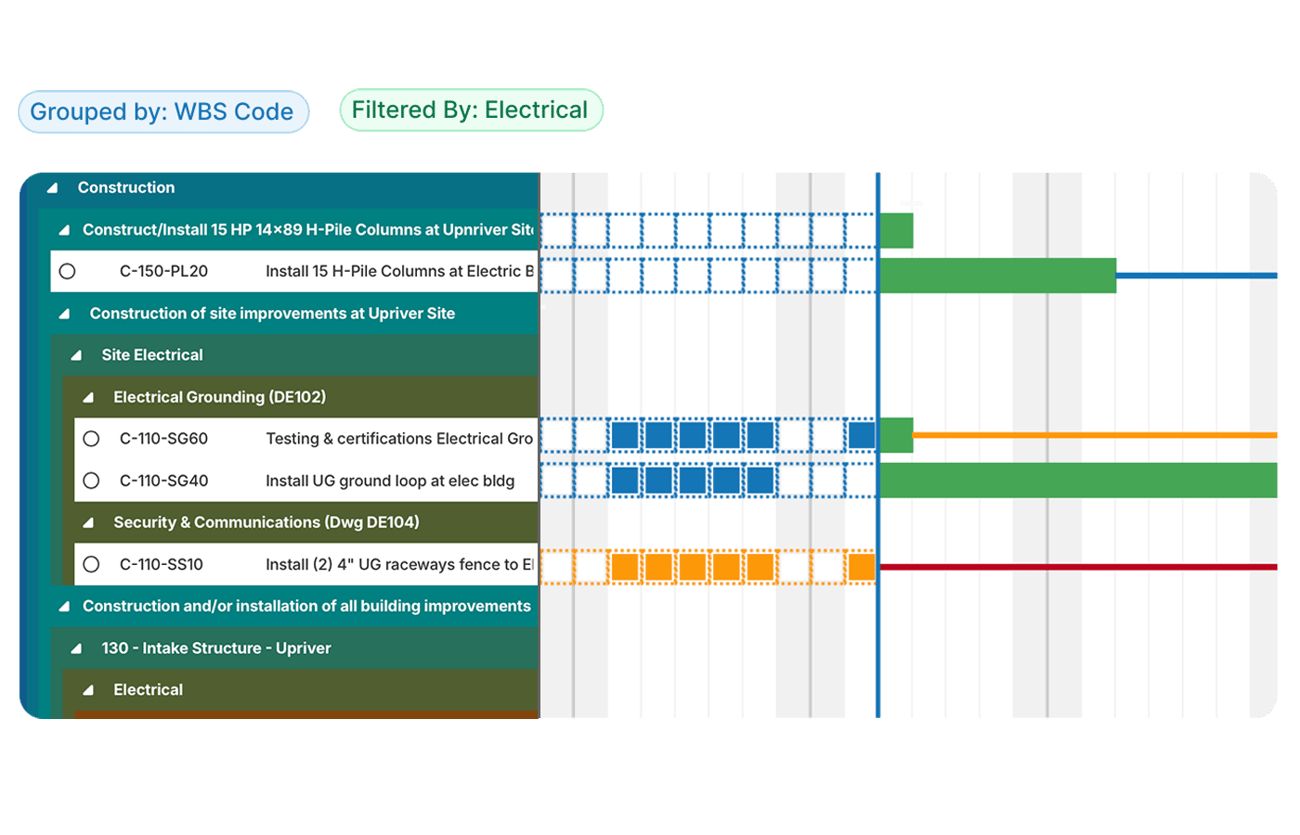Viewport: 1300px width, 835px height.
Task: Expand the Construction and/or installation of building improvements row
Action: click(x=64, y=606)
